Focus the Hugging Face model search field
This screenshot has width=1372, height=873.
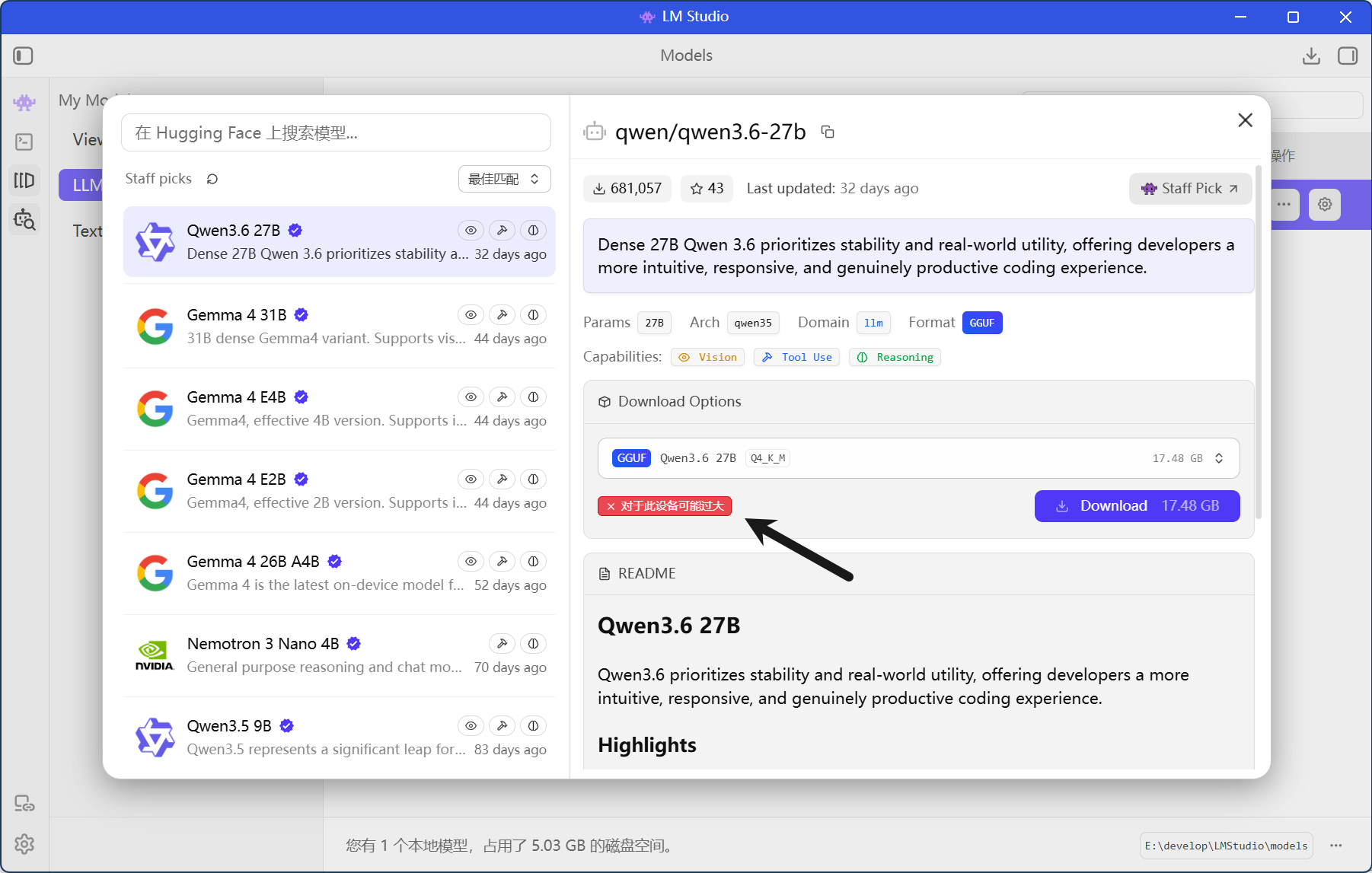336,133
